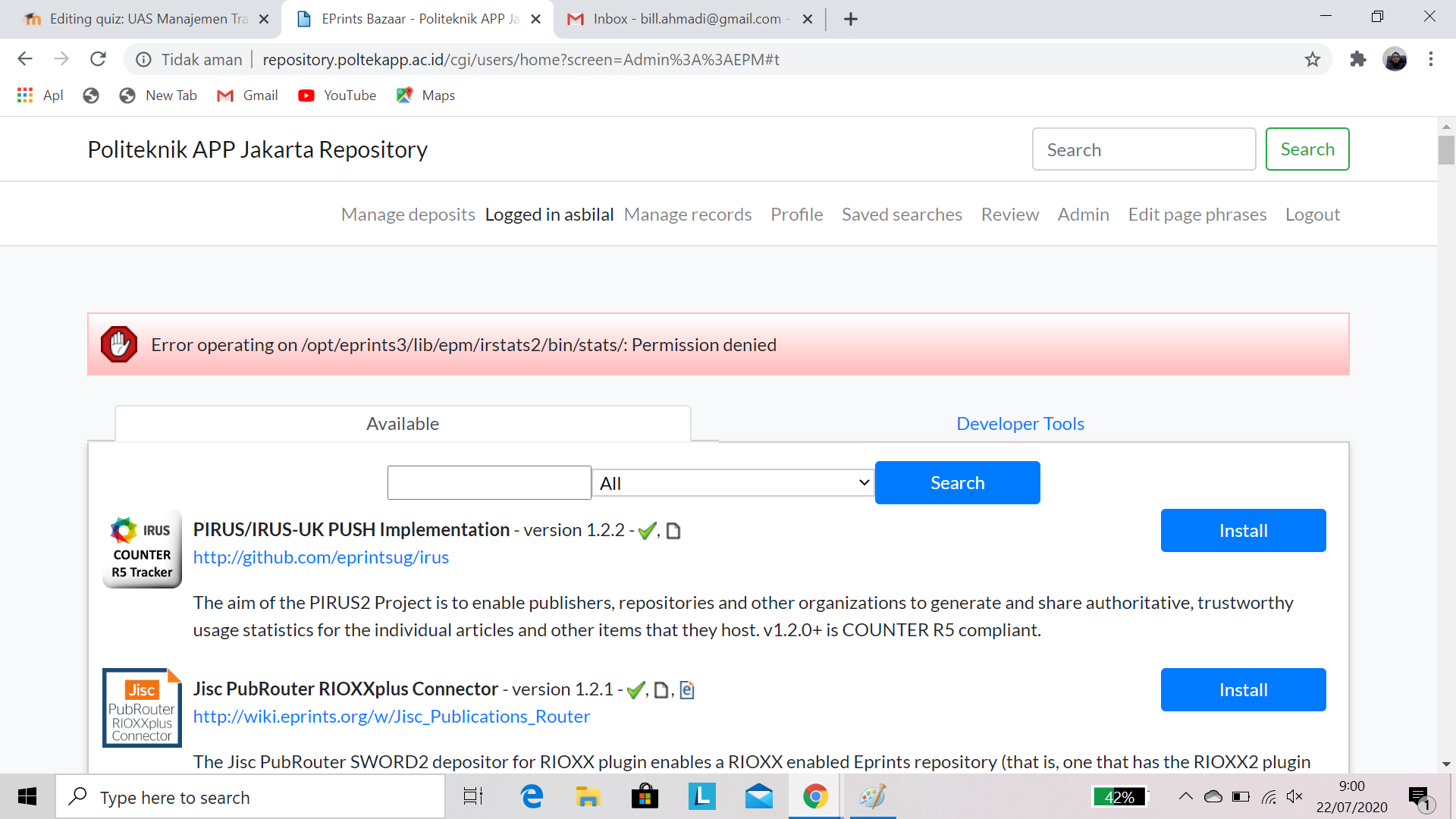The height and width of the screenshot is (819, 1456).
Task: Launch Microsoft Edge from taskbar
Action: (532, 796)
